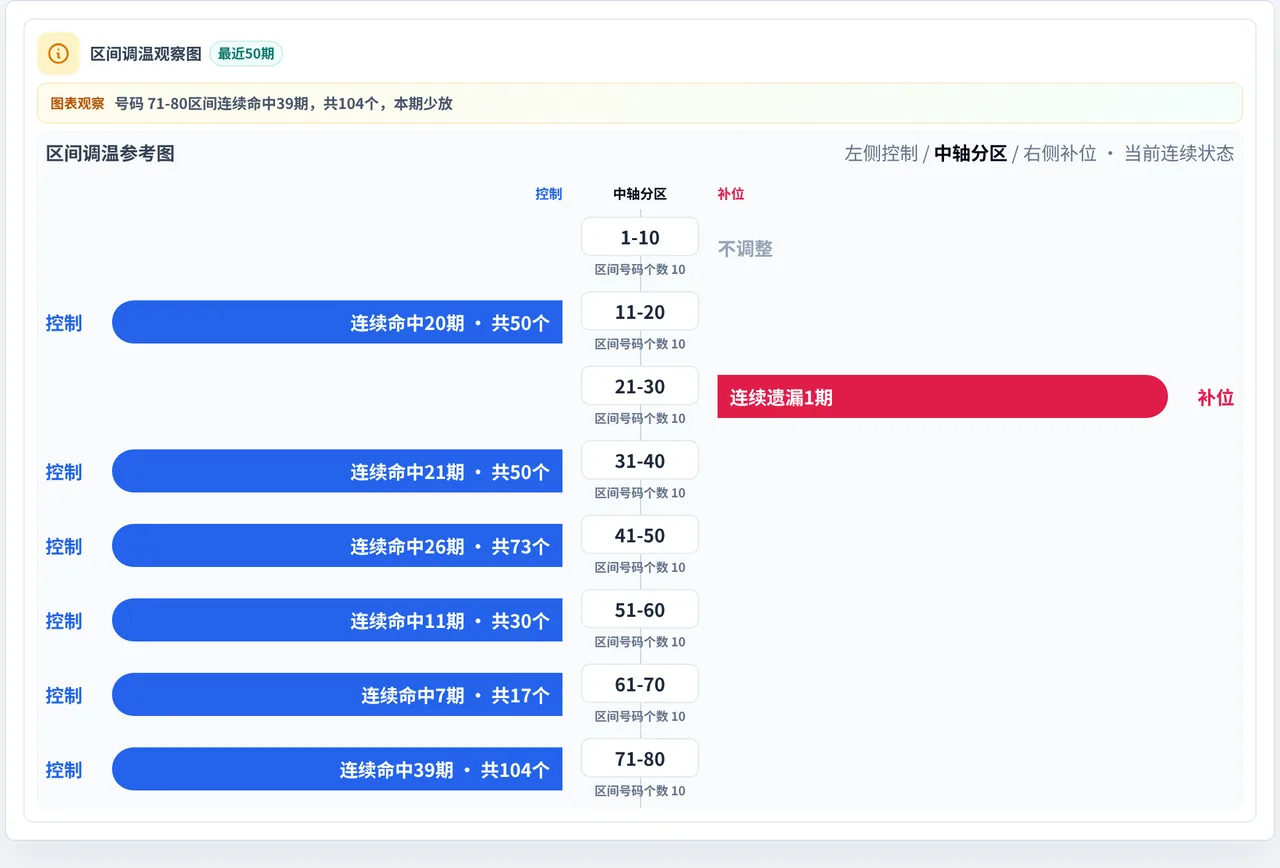This screenshot has width=1280, height=868.
Task: Click 区间号码个数 10 under the 1-10 box
Action: click(640, 269)
